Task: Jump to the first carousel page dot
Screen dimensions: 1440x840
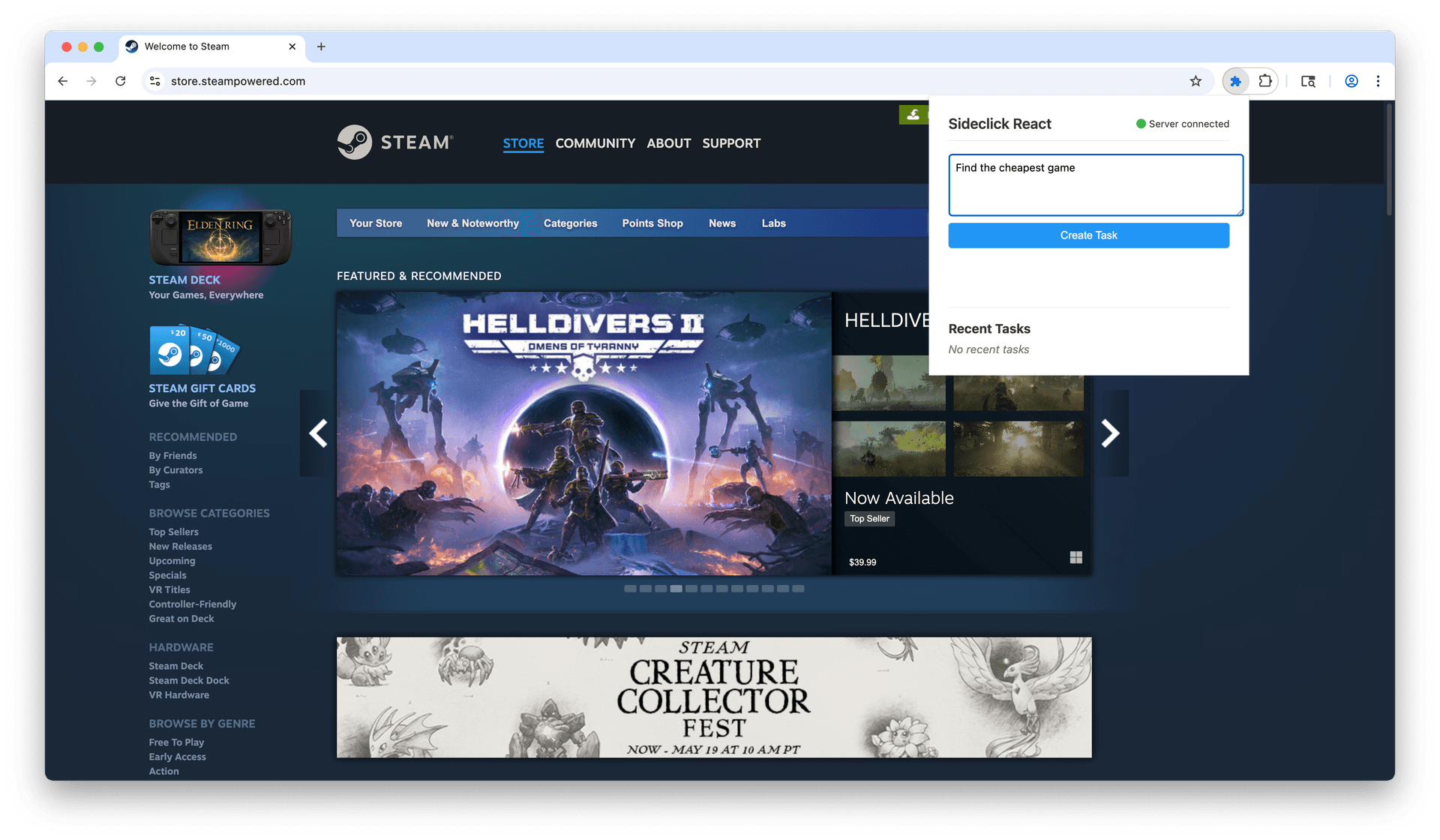Action: [x=630, y=589]
